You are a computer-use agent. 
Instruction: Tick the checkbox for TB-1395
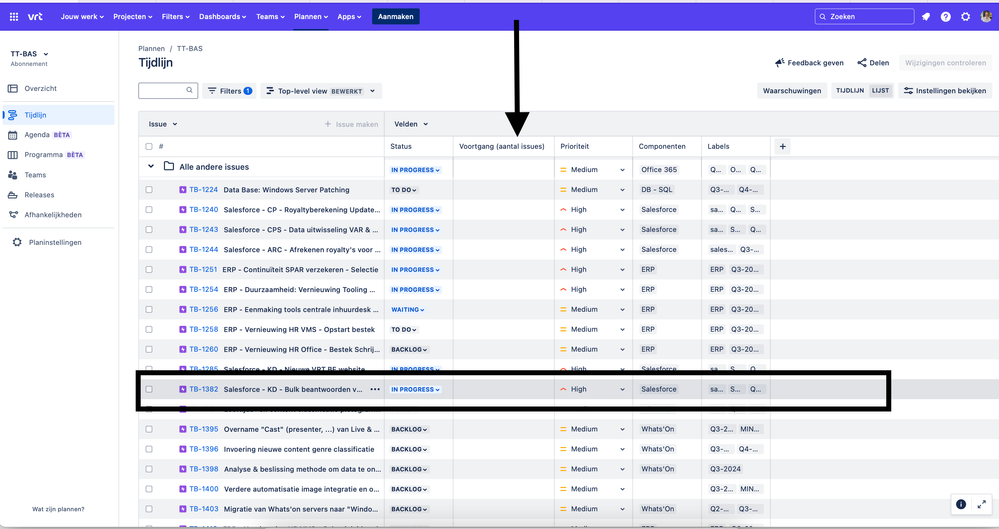click(149, 430)
